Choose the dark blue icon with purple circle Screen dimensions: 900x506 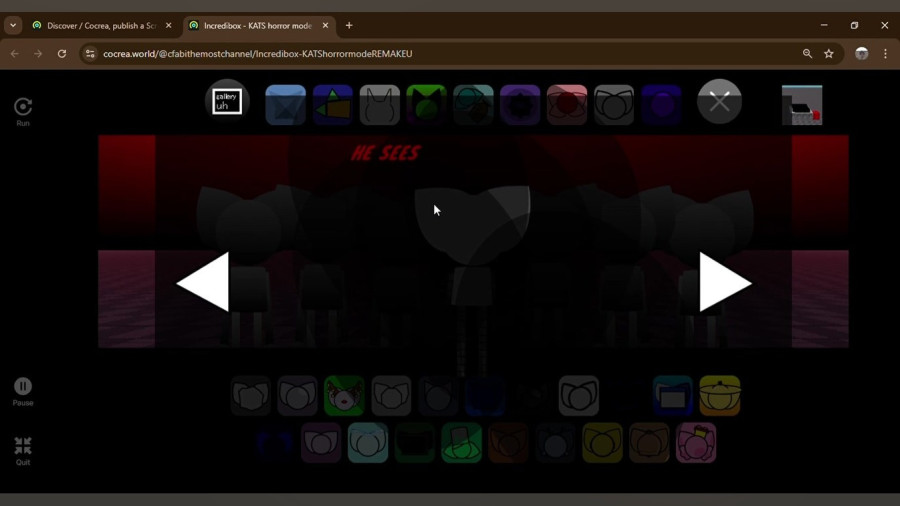point(661,105)
